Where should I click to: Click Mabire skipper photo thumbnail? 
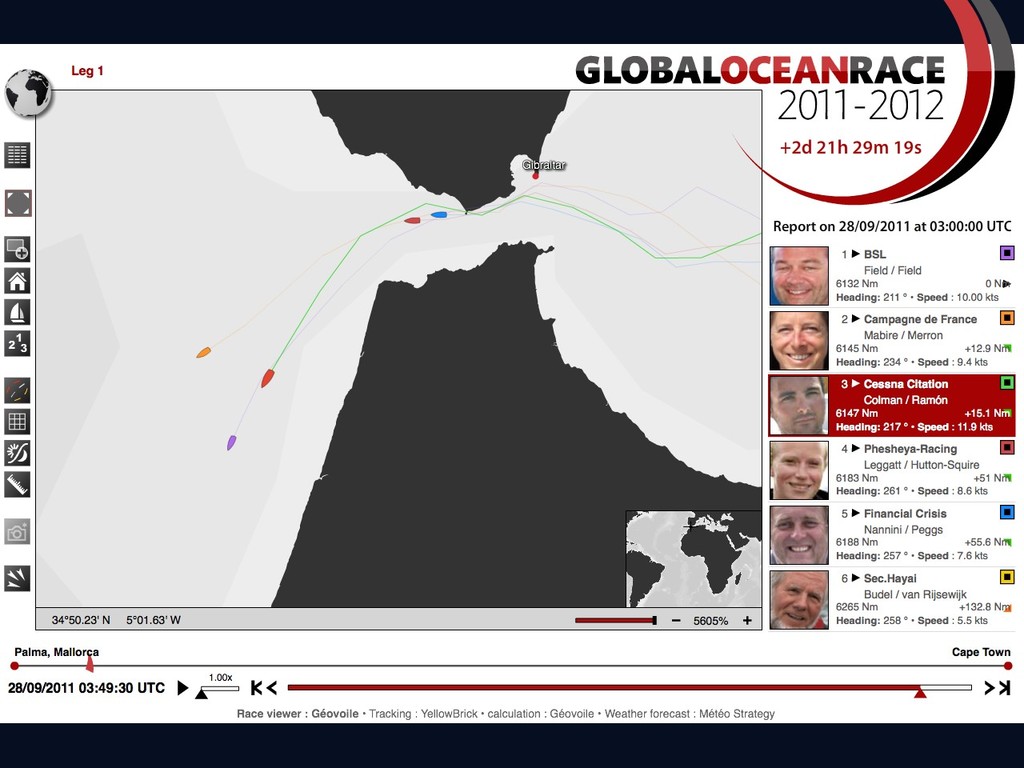click(799, 340)
